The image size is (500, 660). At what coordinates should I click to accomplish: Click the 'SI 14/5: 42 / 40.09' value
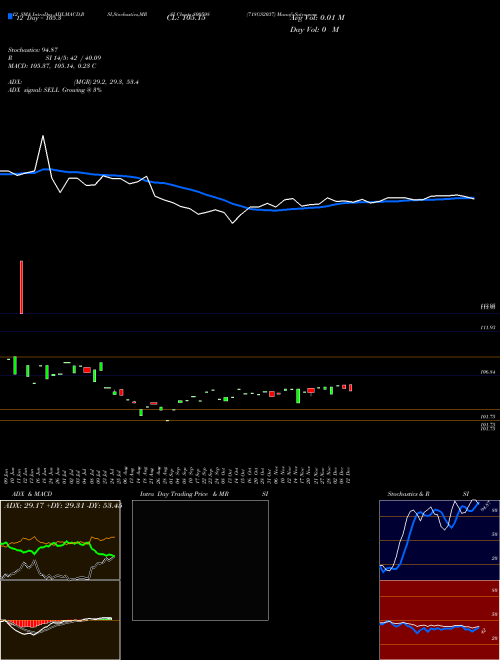pos(74,58)
